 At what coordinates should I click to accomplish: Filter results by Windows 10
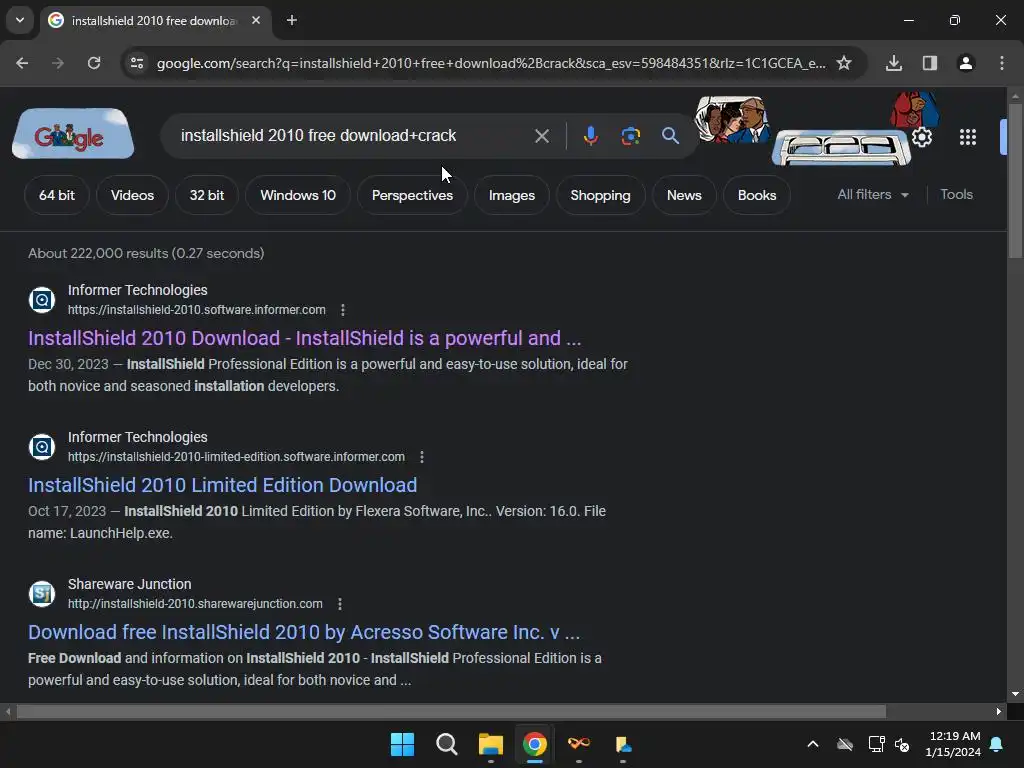point(298,195)
